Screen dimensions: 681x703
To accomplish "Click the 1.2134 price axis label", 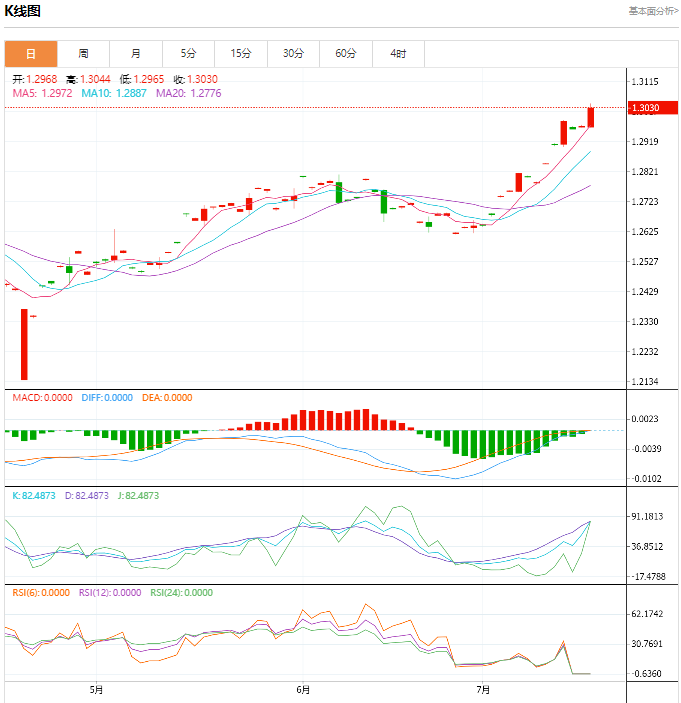I will 645,382.
